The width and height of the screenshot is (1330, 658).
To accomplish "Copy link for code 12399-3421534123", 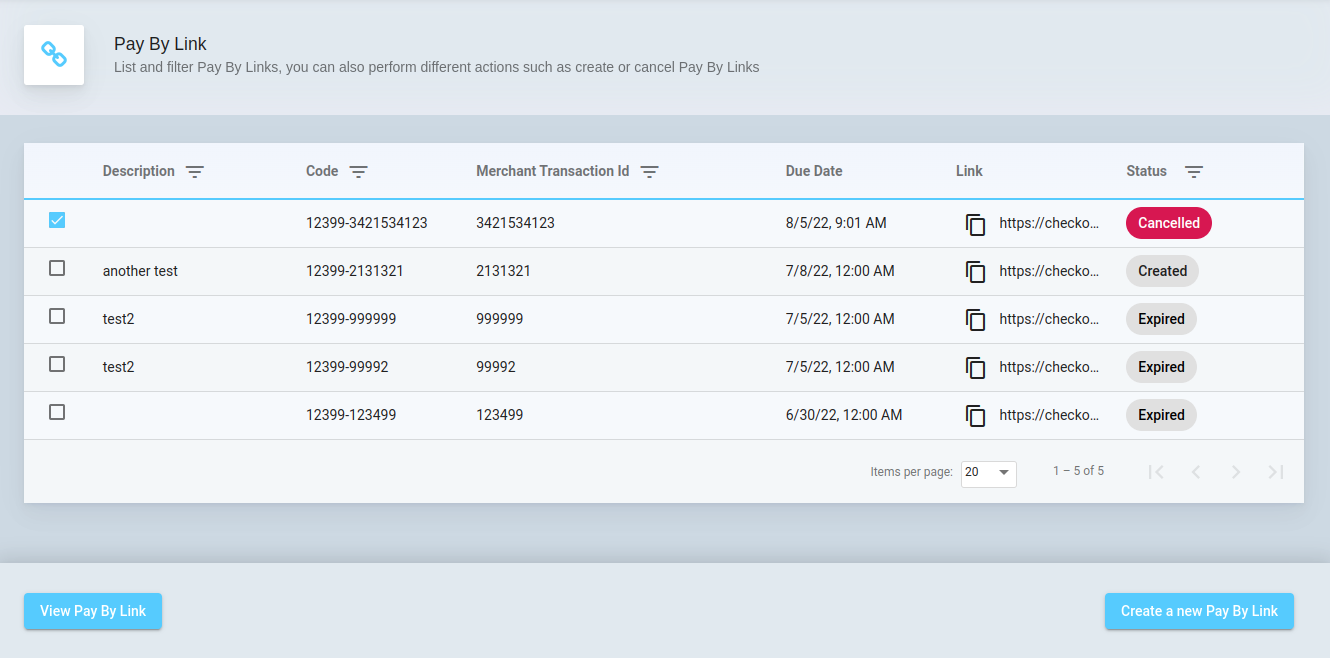I will (x=975, y=224).
